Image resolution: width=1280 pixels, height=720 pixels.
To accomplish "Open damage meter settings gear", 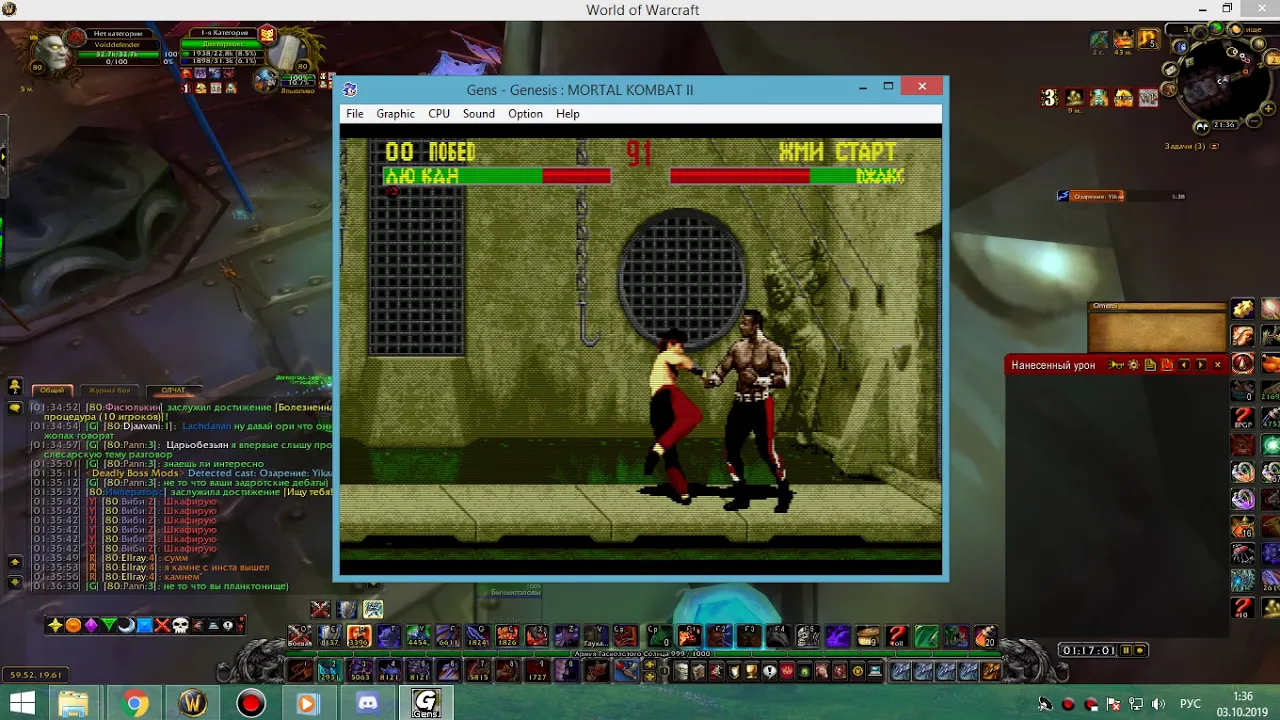I will tap(1133, 365).
